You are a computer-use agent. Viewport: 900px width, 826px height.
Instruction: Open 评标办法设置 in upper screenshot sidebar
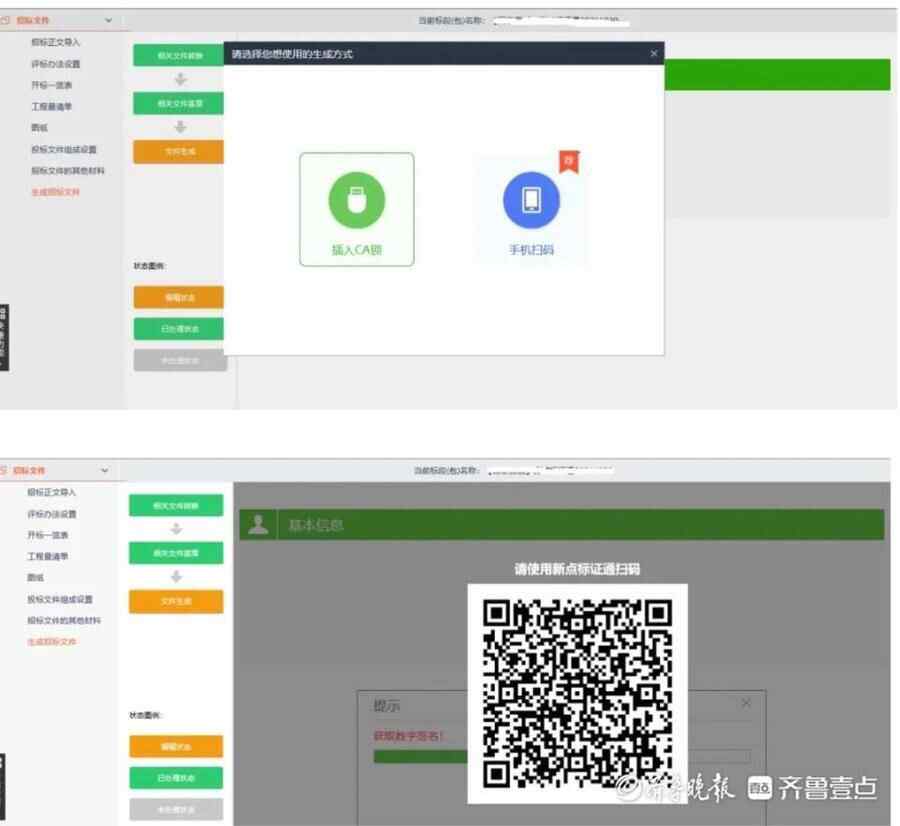point(56,64)
